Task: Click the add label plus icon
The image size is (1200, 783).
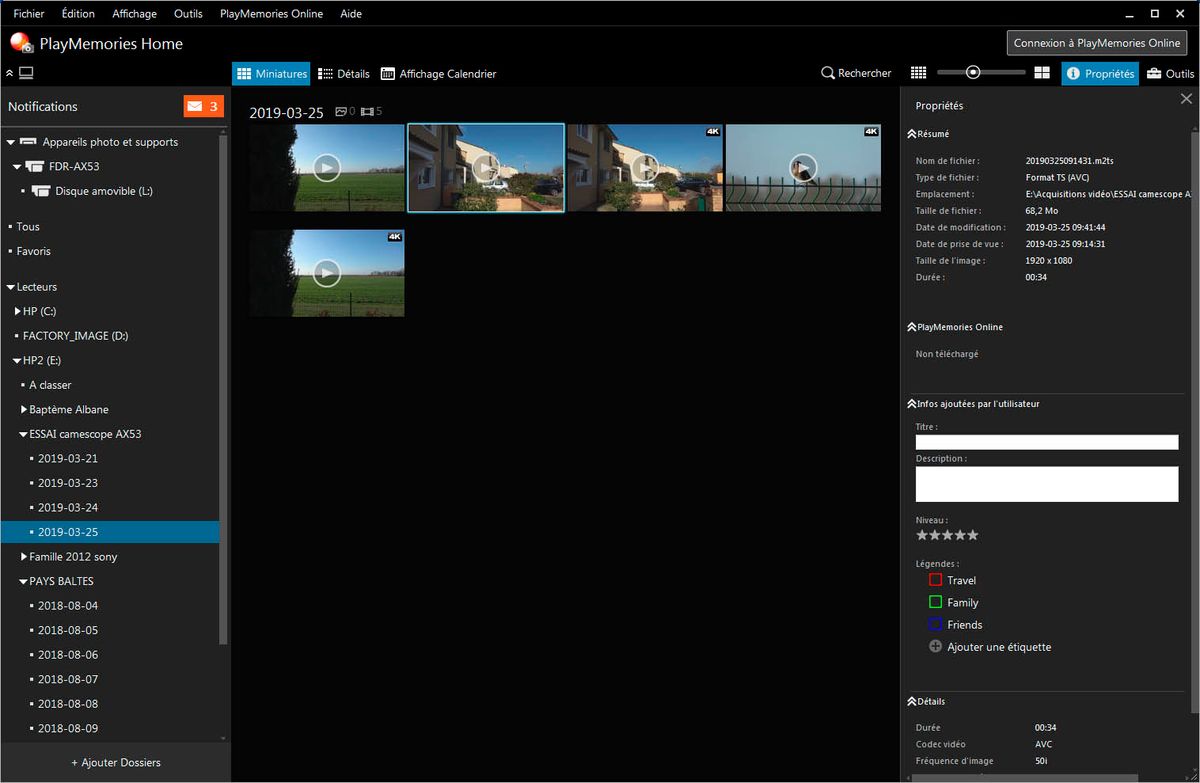Action: (936, 646)
